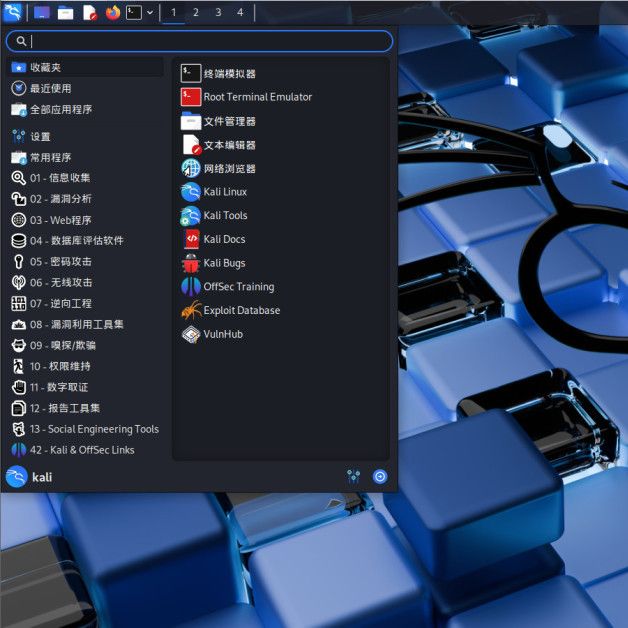Launch text editor icon in top panel
Screen dimensions: 628x628
[90, 13]
